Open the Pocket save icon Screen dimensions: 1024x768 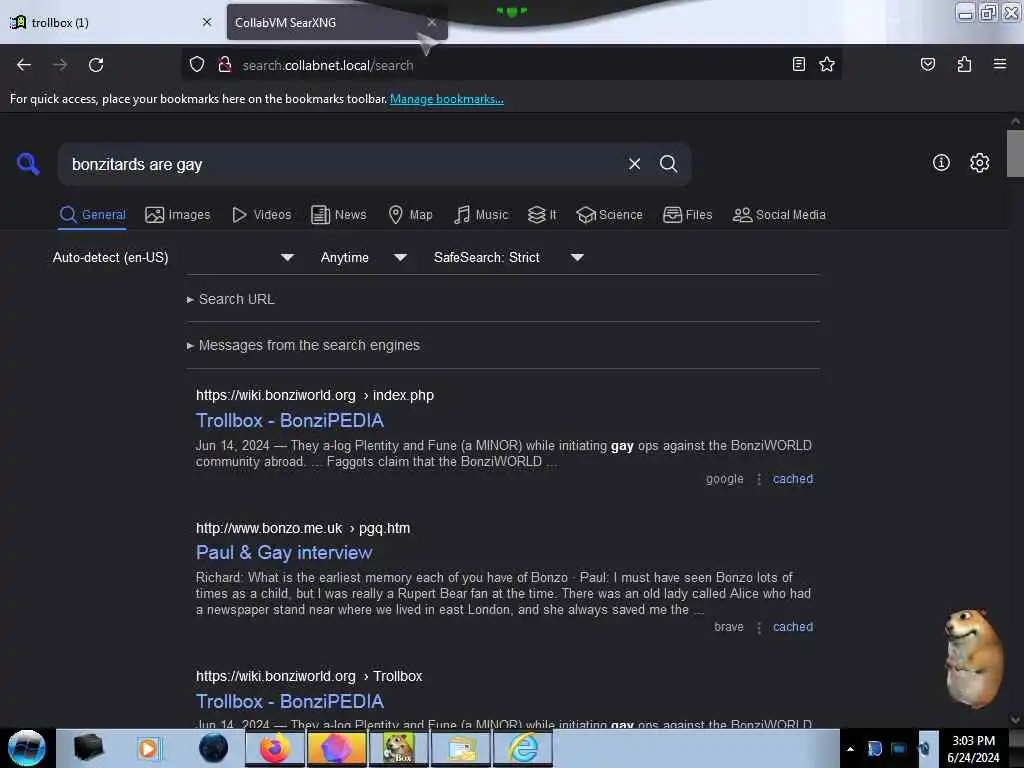point(927,64)
